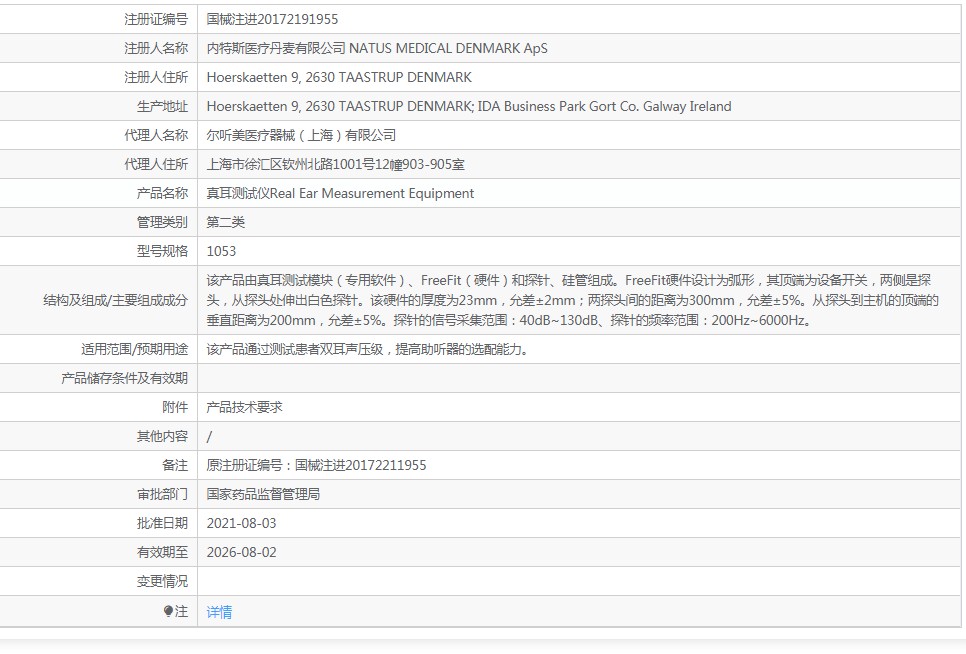The height and width of the screenshot is (654, 966).
Task: Click the 生产地址 label
Action: 162,106
